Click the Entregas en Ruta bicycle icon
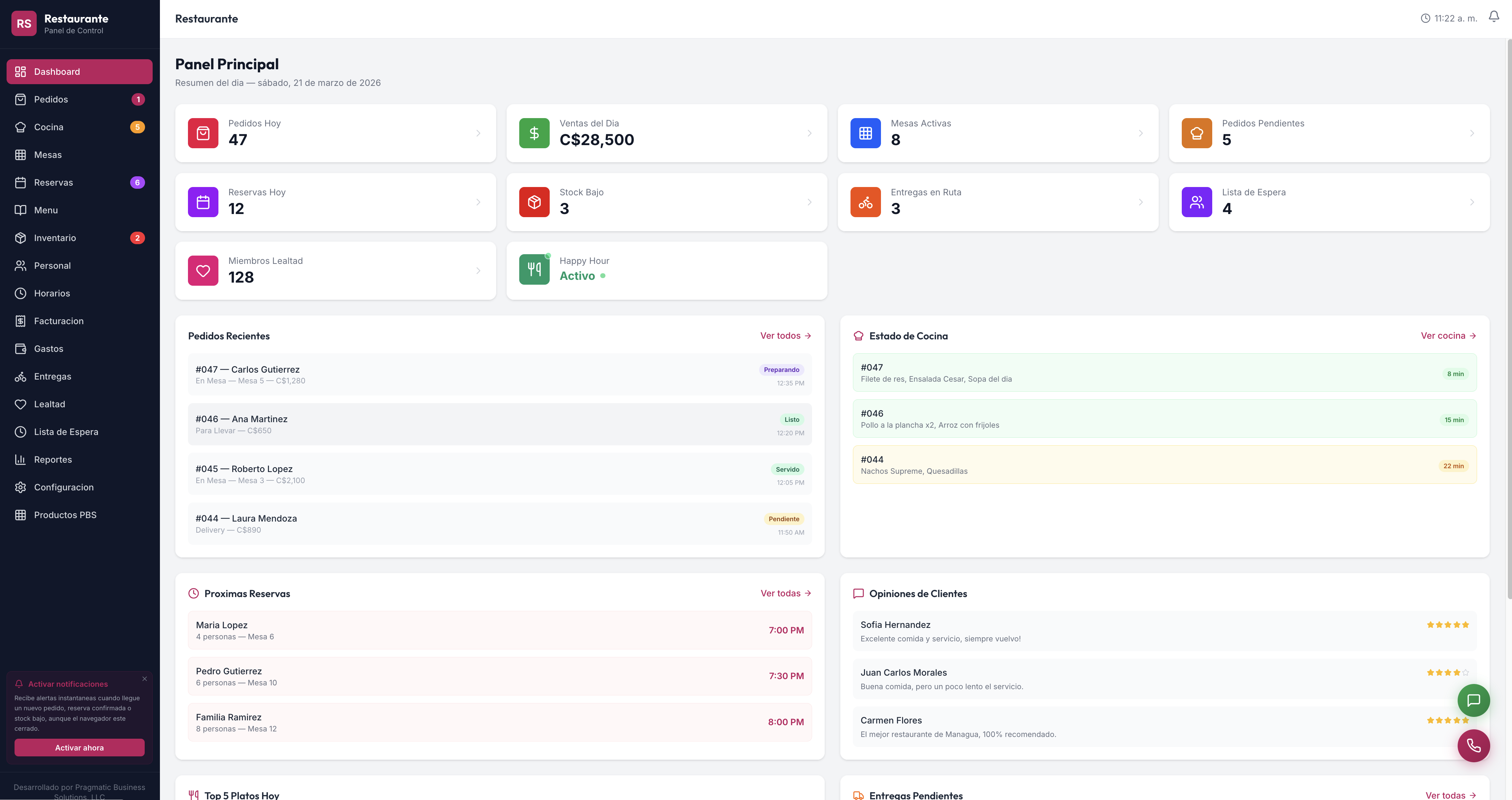1512x800 pixels. 865,202
